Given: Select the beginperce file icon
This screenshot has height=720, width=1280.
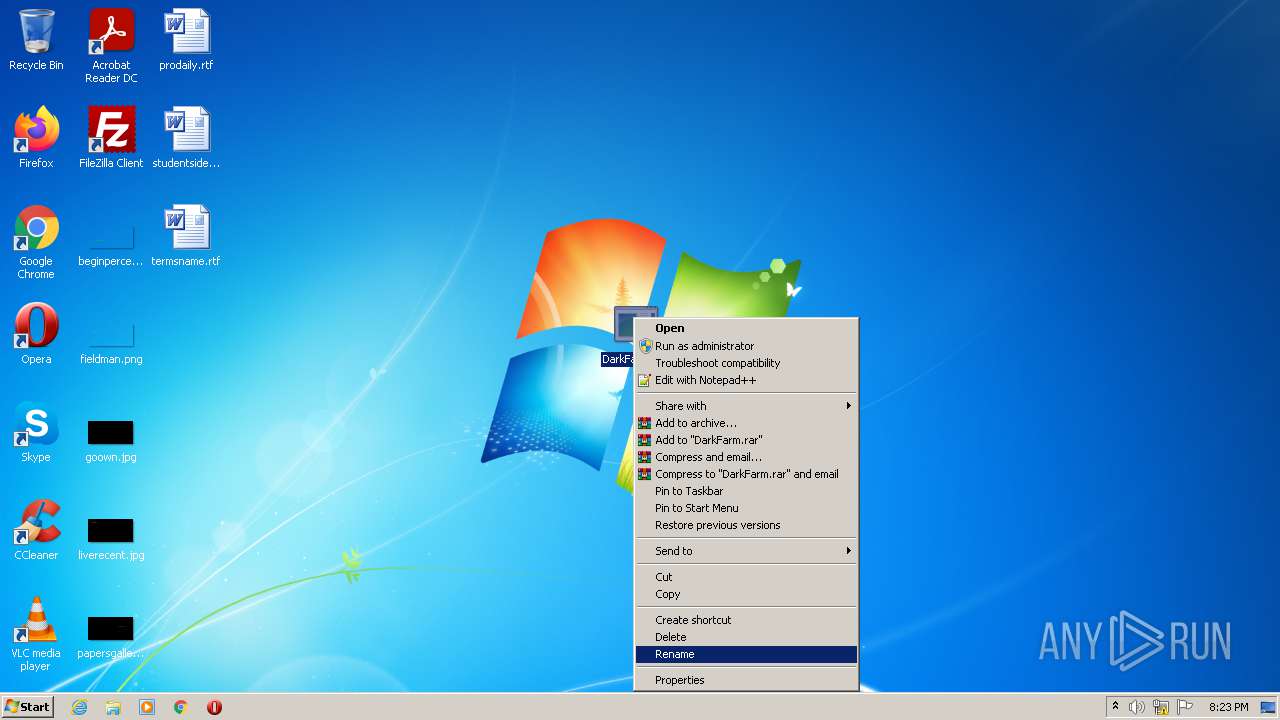Looking at the screenshot, I should click(111, 247).
